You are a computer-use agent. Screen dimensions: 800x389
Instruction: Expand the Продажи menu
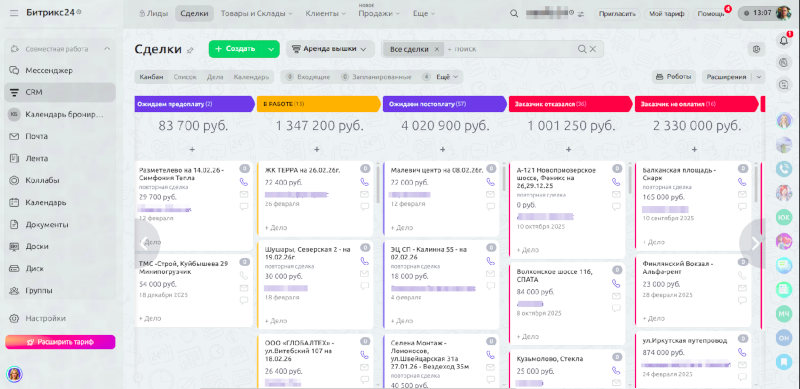pyautogui.click(x=379, y=14)
